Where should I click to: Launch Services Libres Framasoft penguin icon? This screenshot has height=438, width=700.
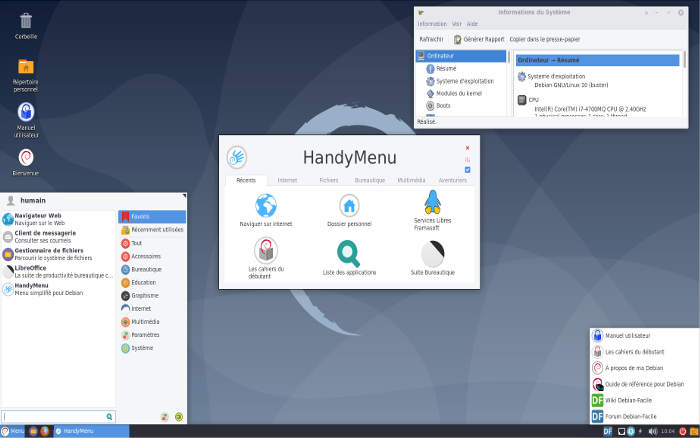click(432, 203)
